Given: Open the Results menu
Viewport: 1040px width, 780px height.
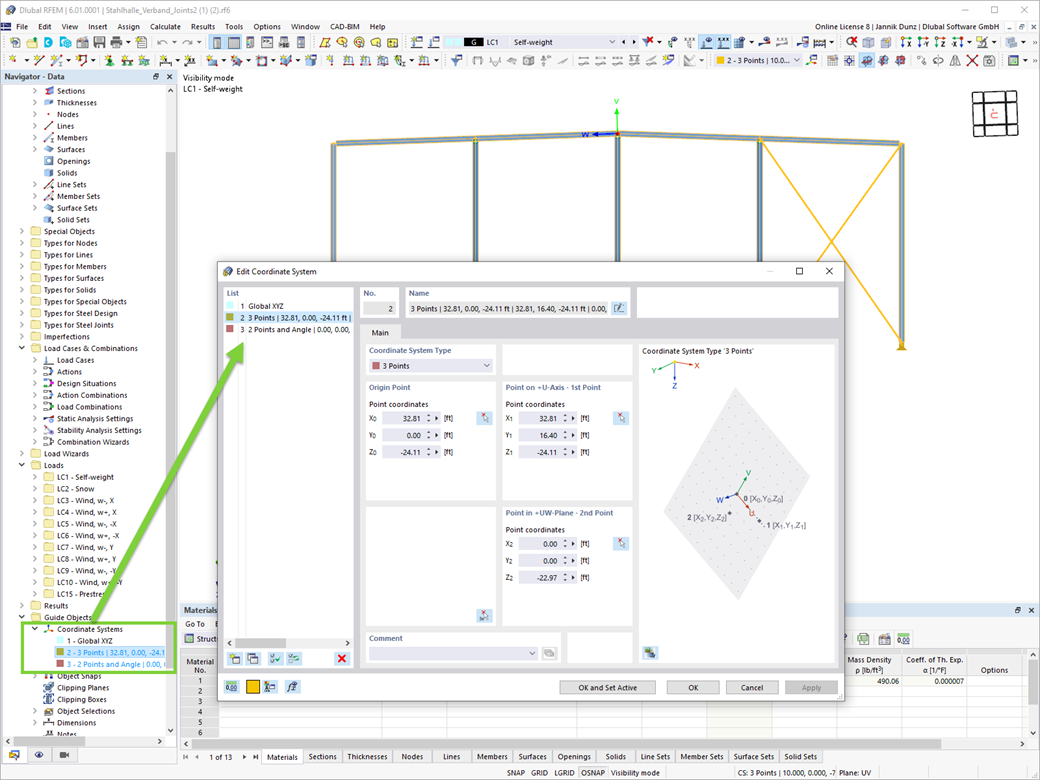Looking at the screenshot, I should pos(202,27).
